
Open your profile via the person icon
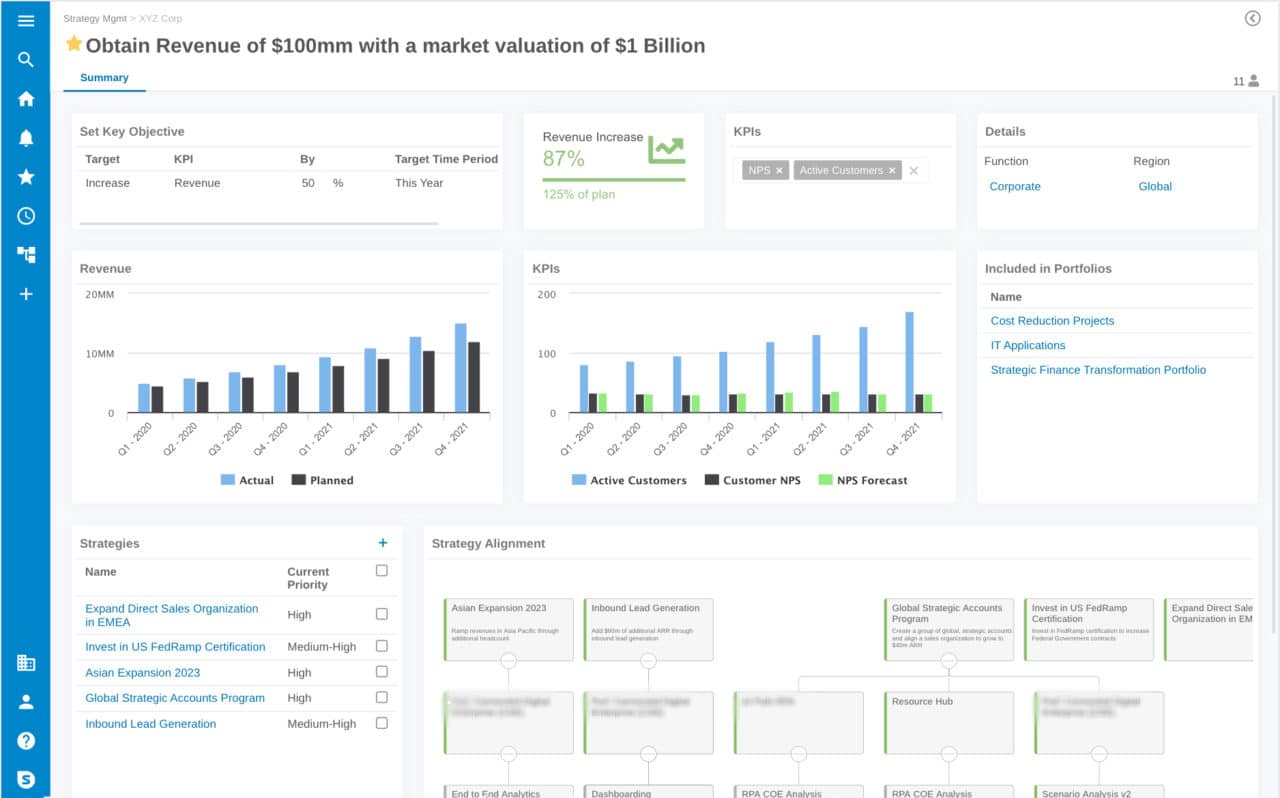pyautogui.click(x=26, y=701)
